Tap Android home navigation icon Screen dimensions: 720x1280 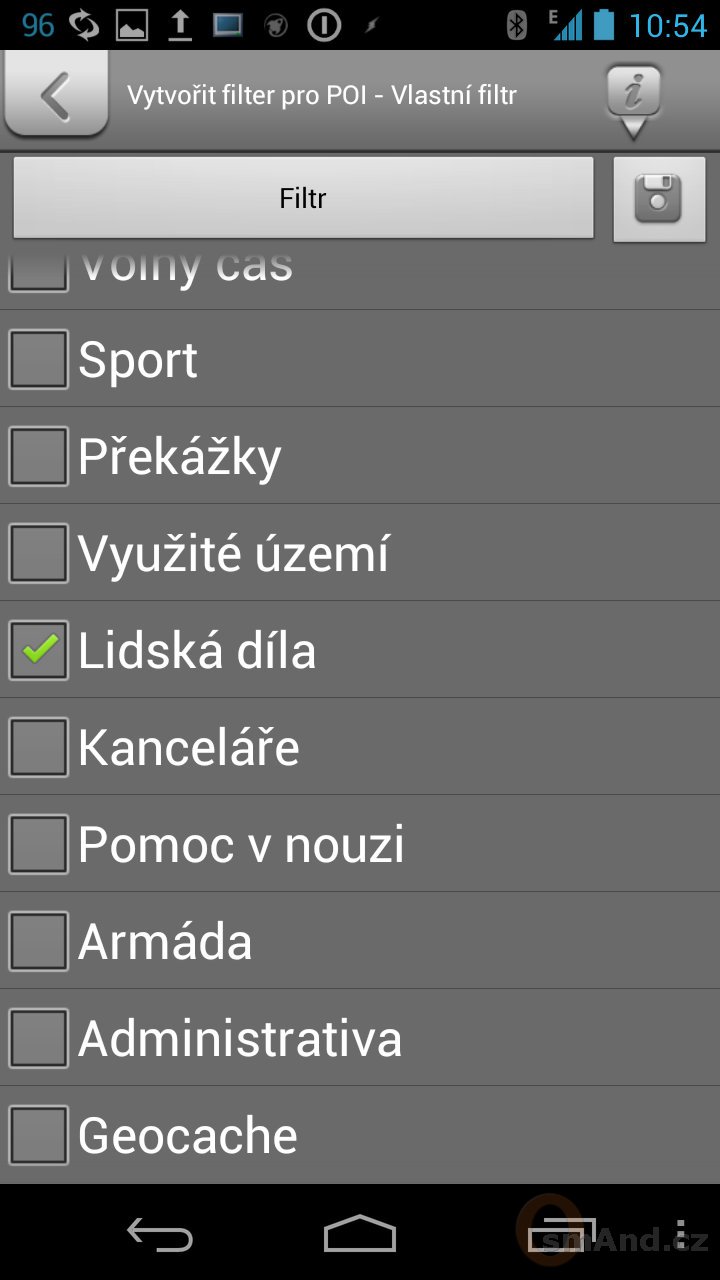coord(360,1234)
